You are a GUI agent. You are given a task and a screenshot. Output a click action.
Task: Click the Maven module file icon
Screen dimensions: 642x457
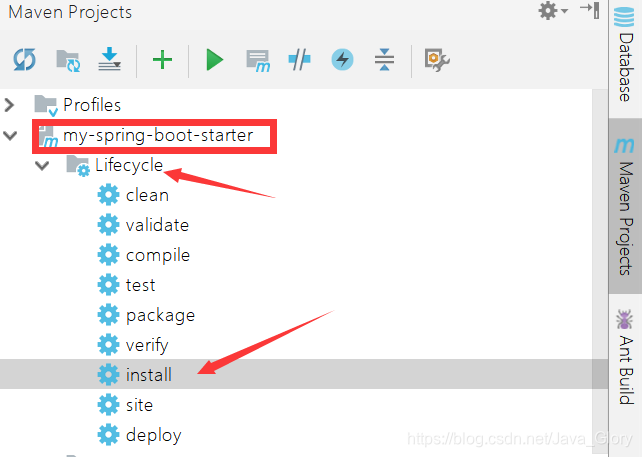pyautogui.click(x=48, y=136)
